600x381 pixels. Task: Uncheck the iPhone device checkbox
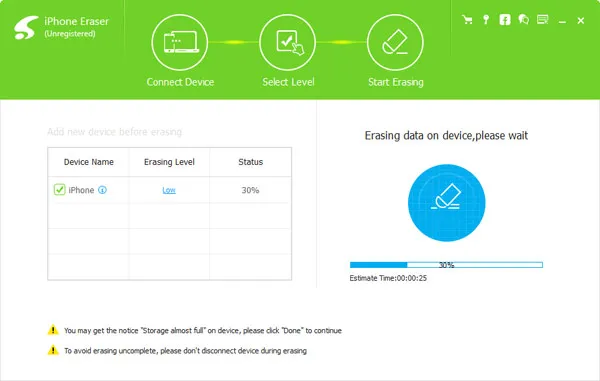pyautogui.click(x=59, y=189)
